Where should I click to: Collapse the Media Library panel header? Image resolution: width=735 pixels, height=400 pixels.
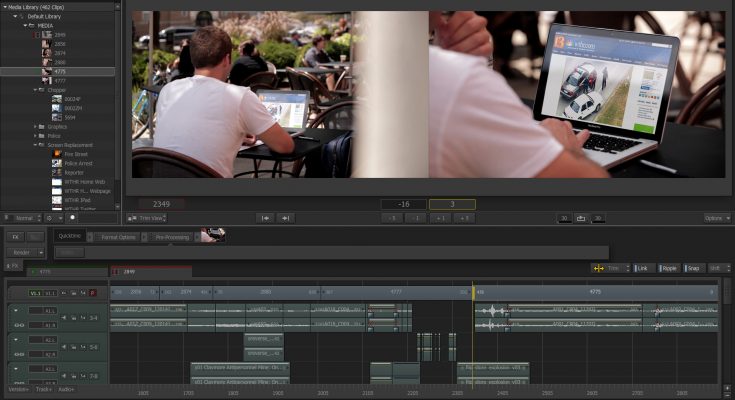5,7
